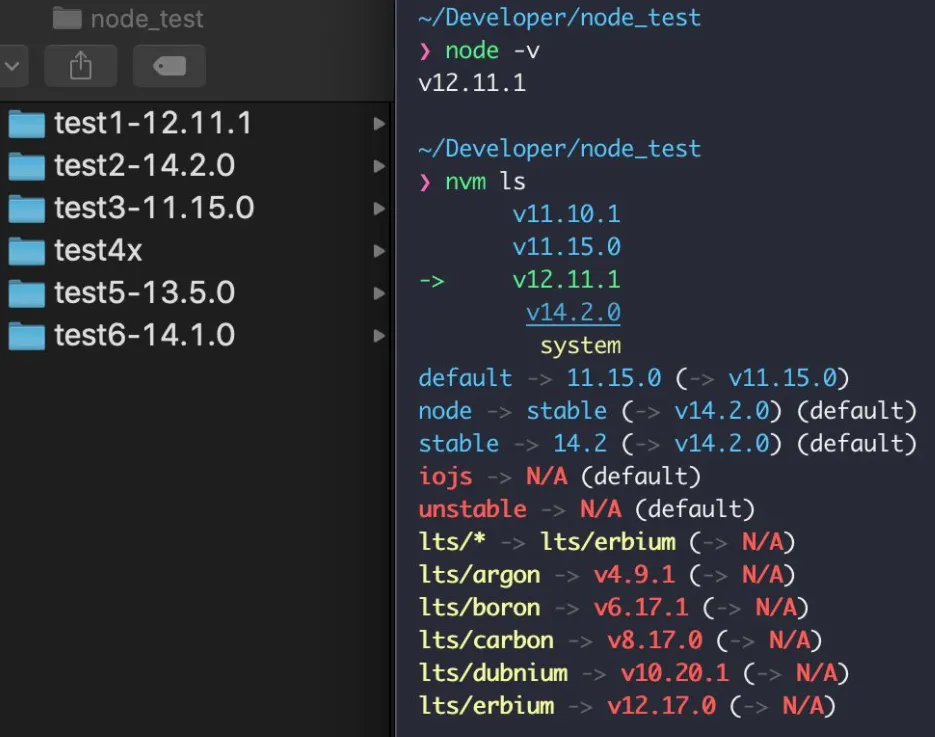935x737 pixels.
Task: Click the standalone 'v11.15.0' nvm version line
Action: [x=566, y=246]
